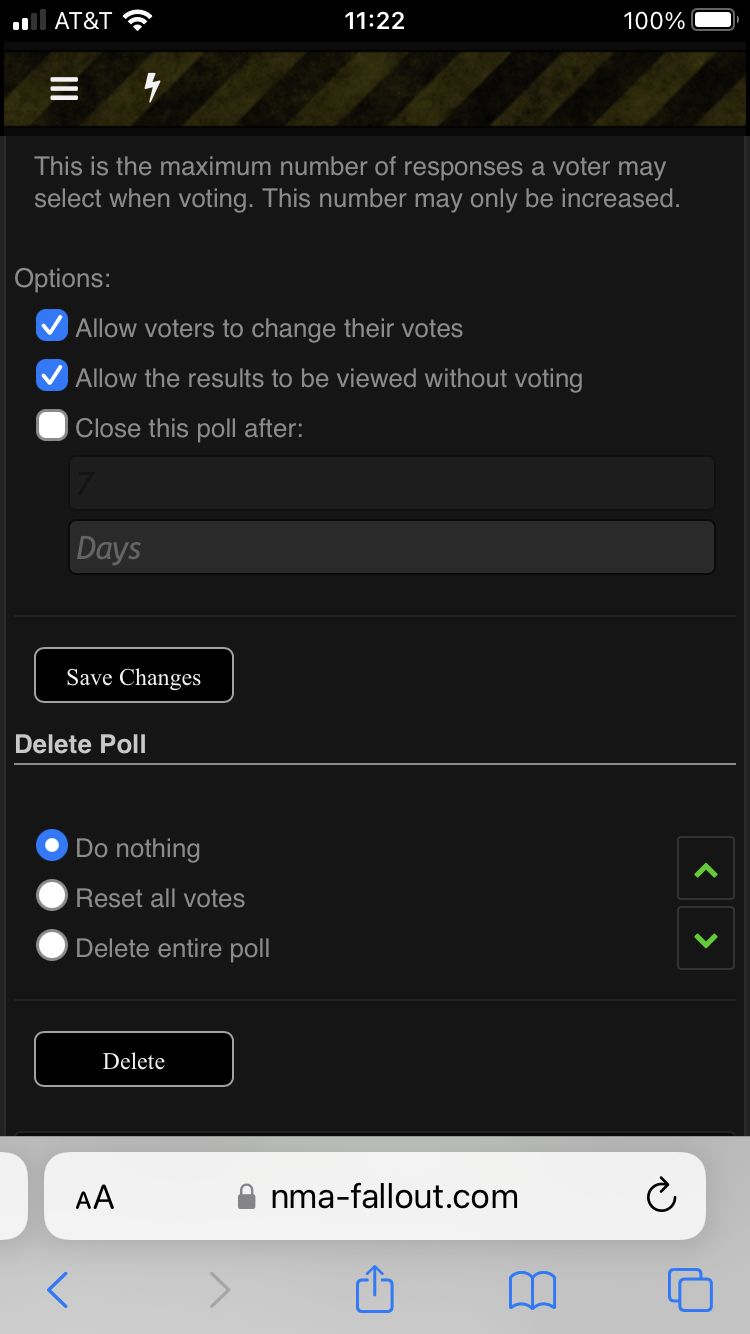Select Reset all votes radio option
750x1334 pixels.
[52, 896]
